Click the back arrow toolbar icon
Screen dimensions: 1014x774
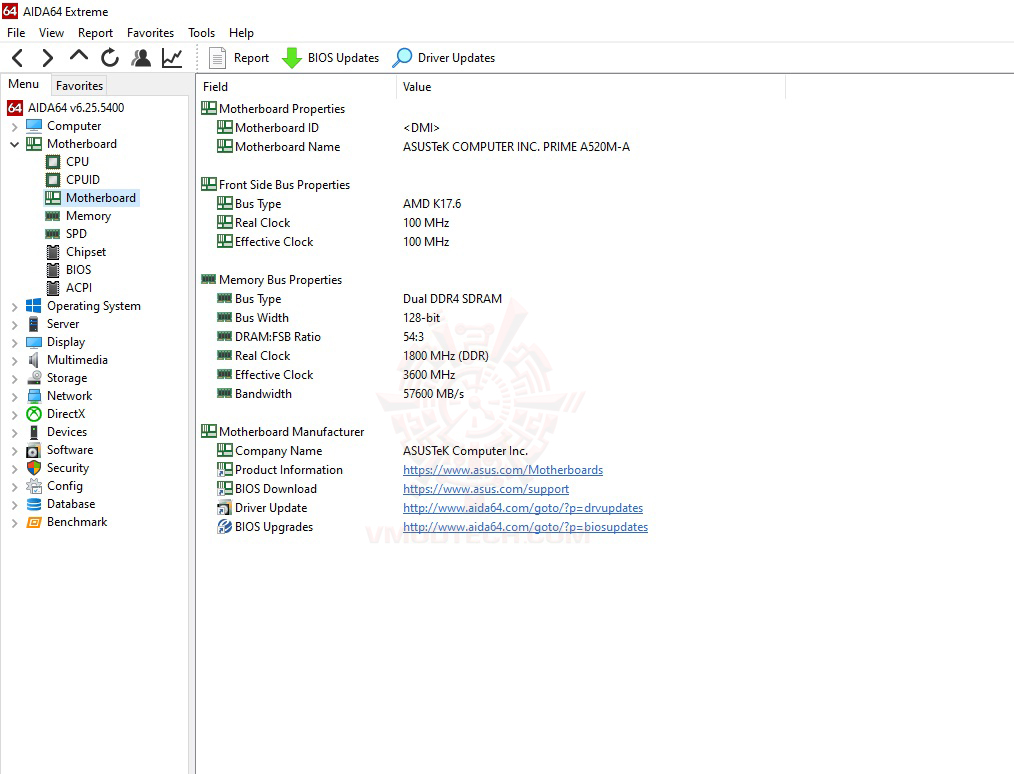16,57
